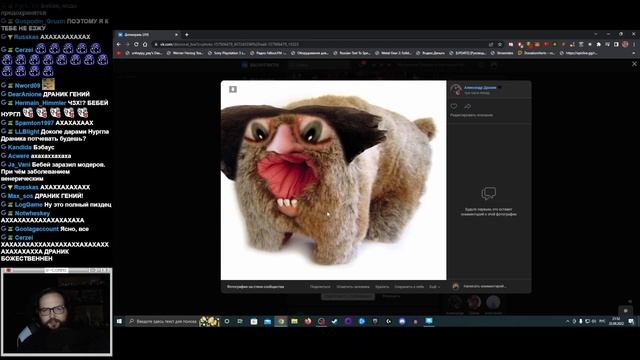Click the displayed plush creature photo
This screenshot has height=360, width=640.
333,180
